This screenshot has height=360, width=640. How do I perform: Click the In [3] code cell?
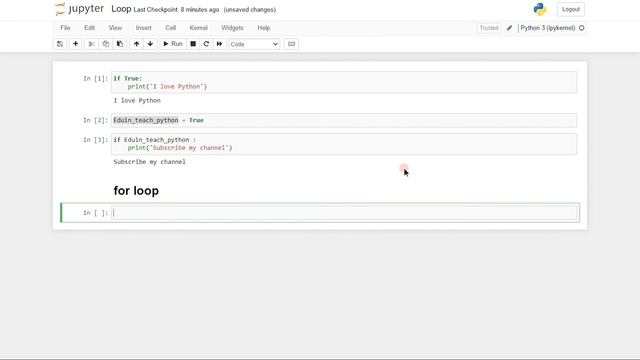[344, 144]
